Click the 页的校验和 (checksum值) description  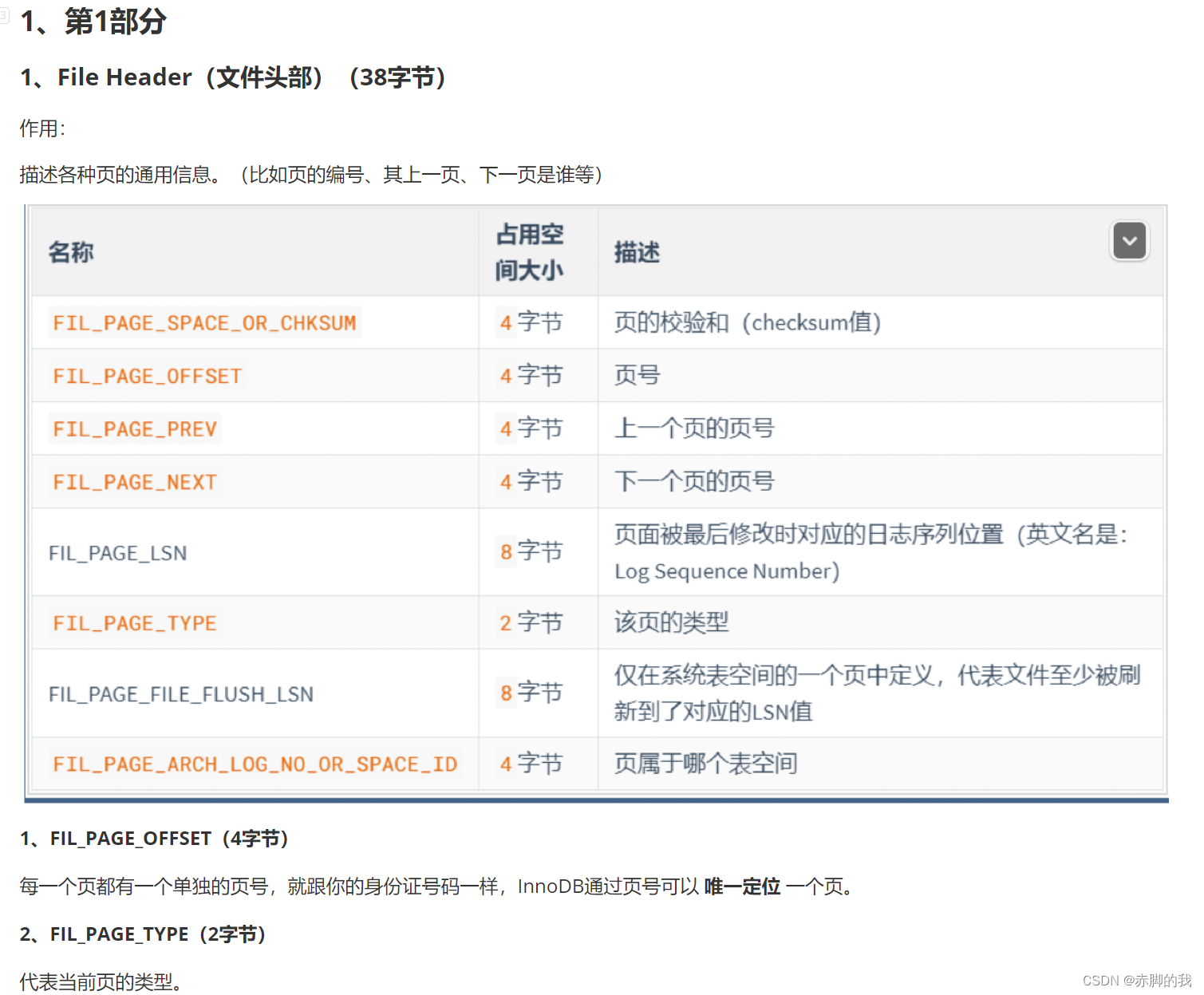748,322
